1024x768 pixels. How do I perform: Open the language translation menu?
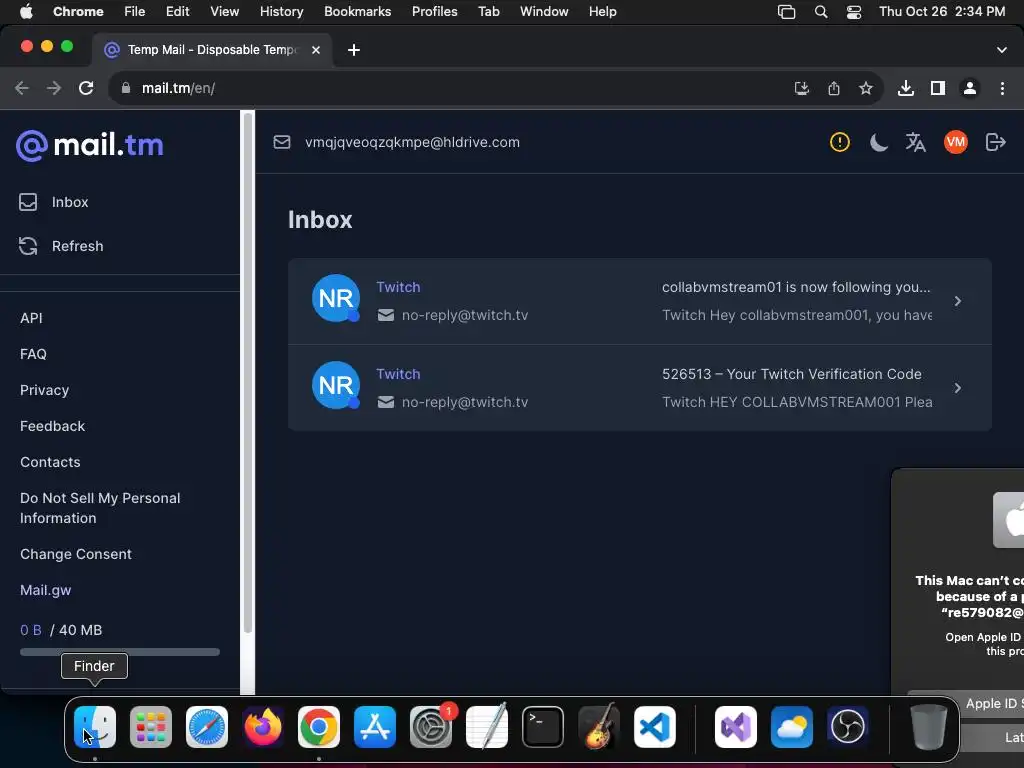(x=916, y=142)
